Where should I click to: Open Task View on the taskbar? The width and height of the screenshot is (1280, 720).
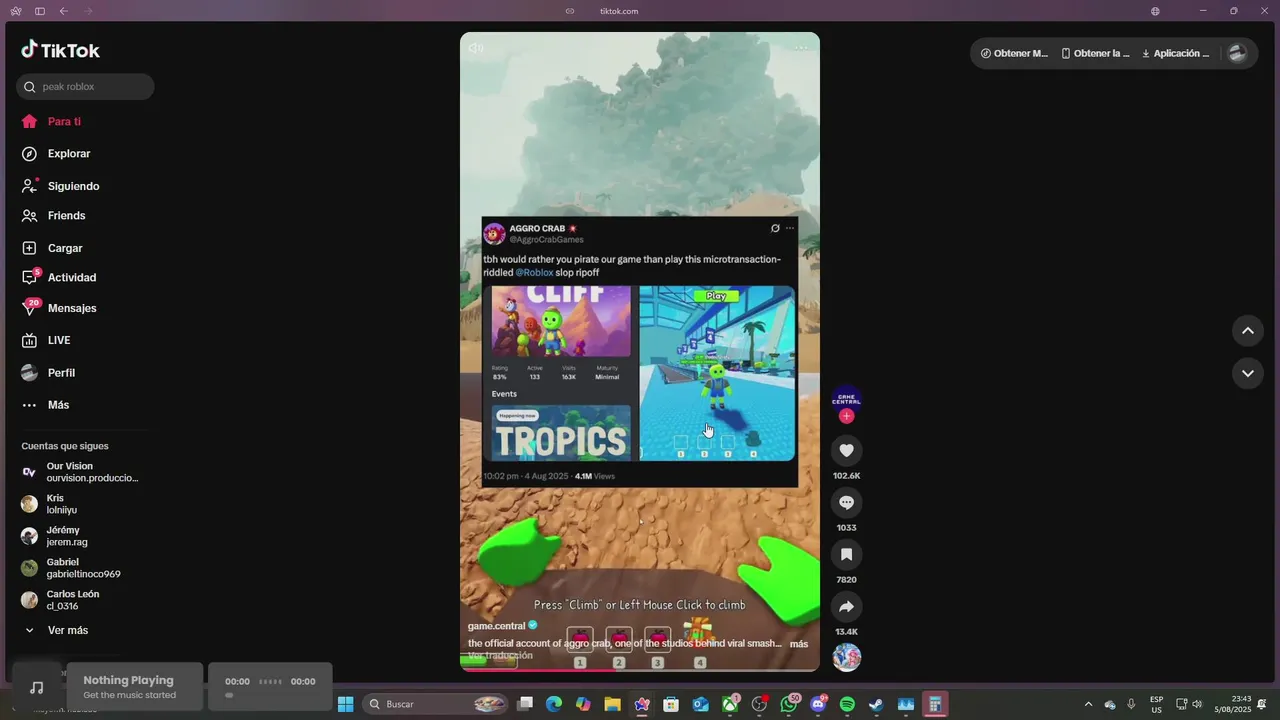525,705
